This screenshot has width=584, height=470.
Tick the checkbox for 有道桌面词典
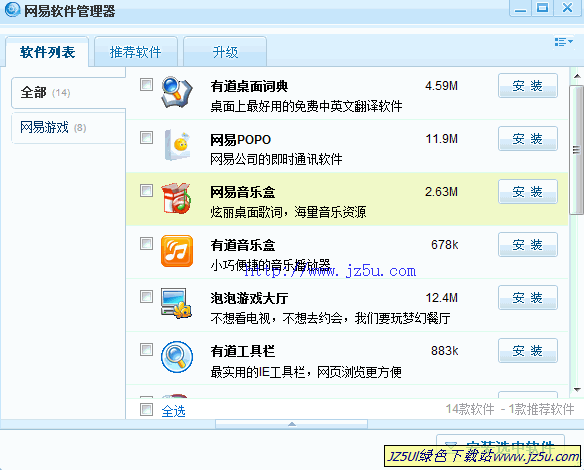(x=146, y=85)
